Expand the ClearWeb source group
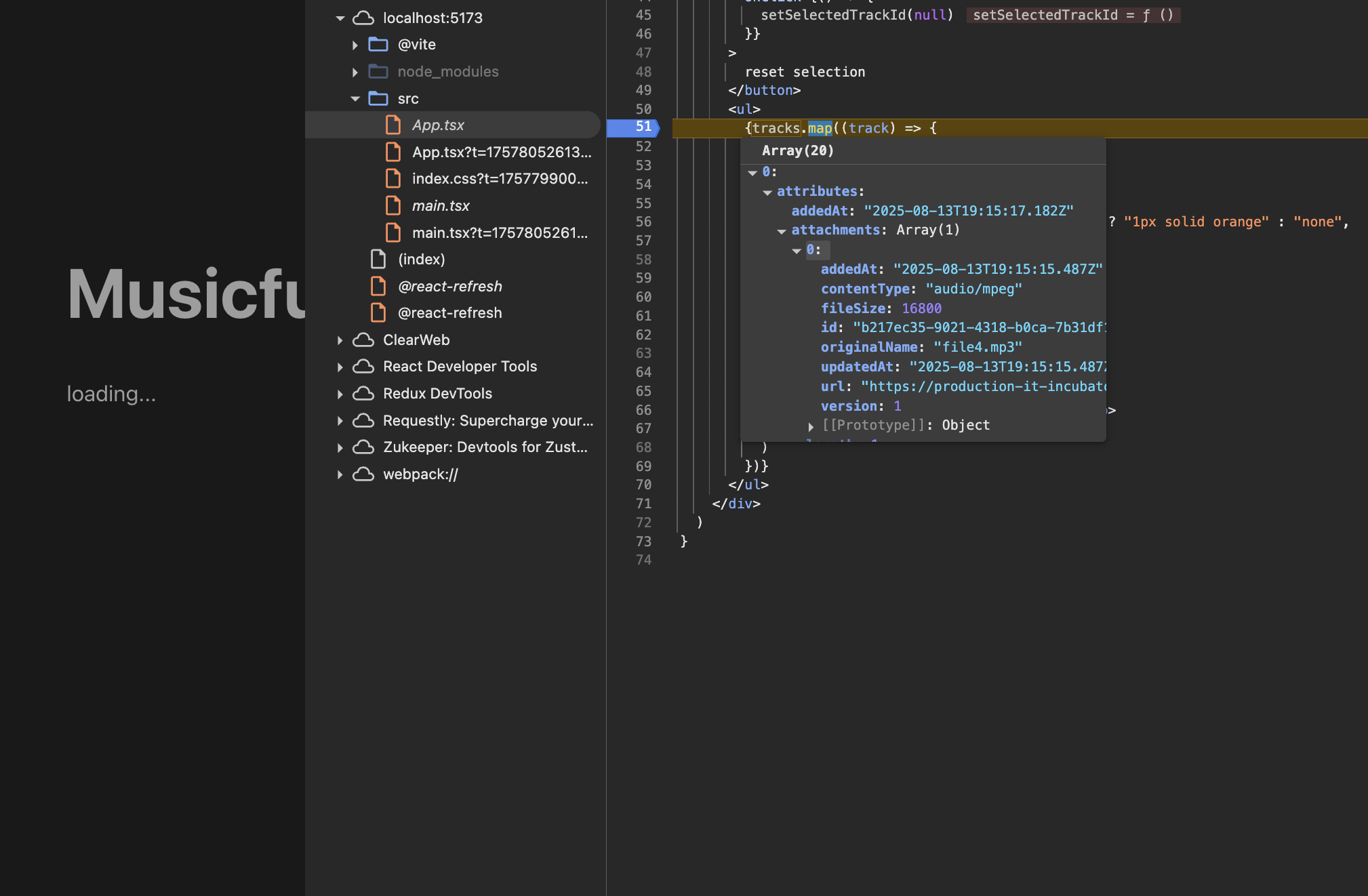Screen dimensions: 1368x896 pyautogui.click(x=340, y=340)
